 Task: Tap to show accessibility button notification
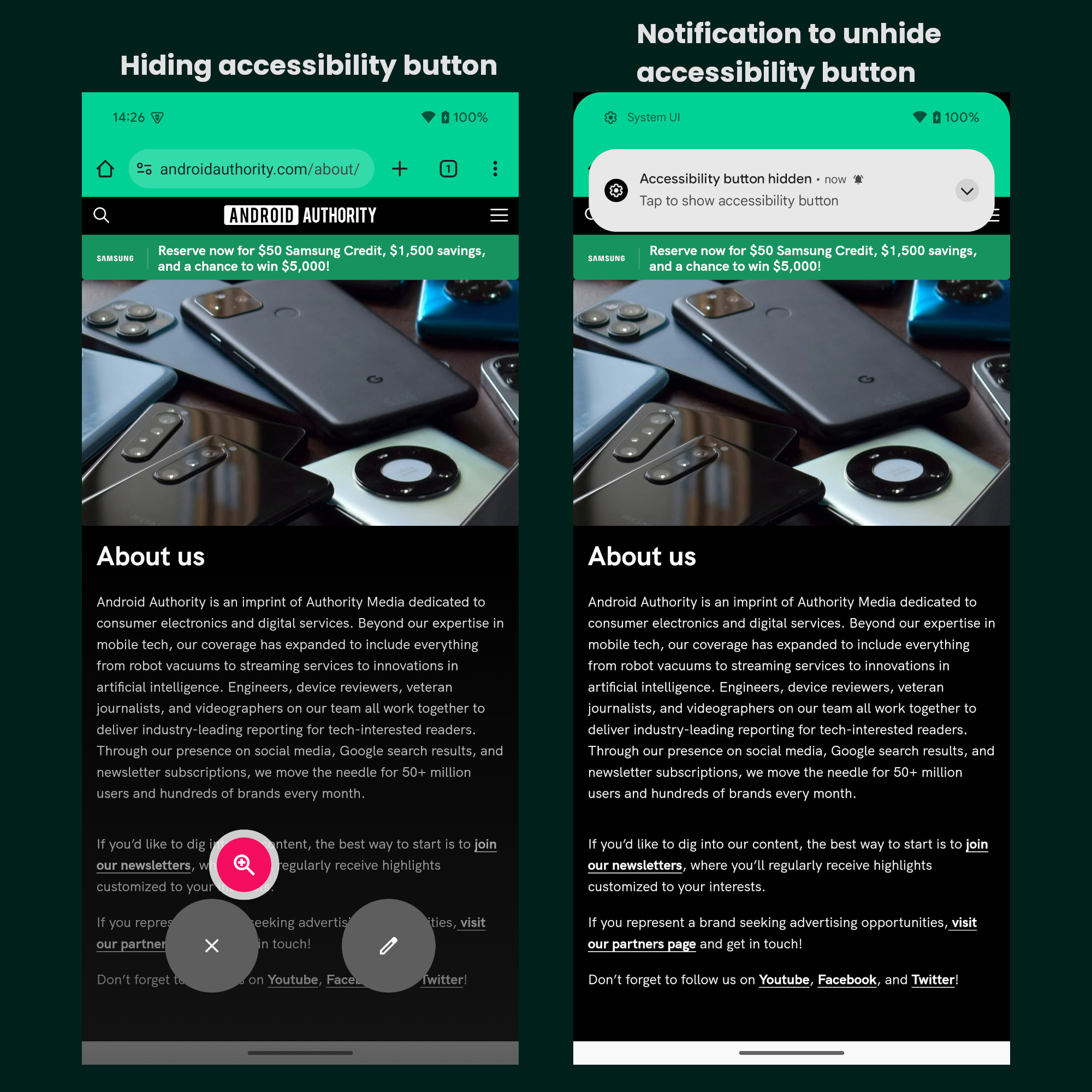[790, 190]
